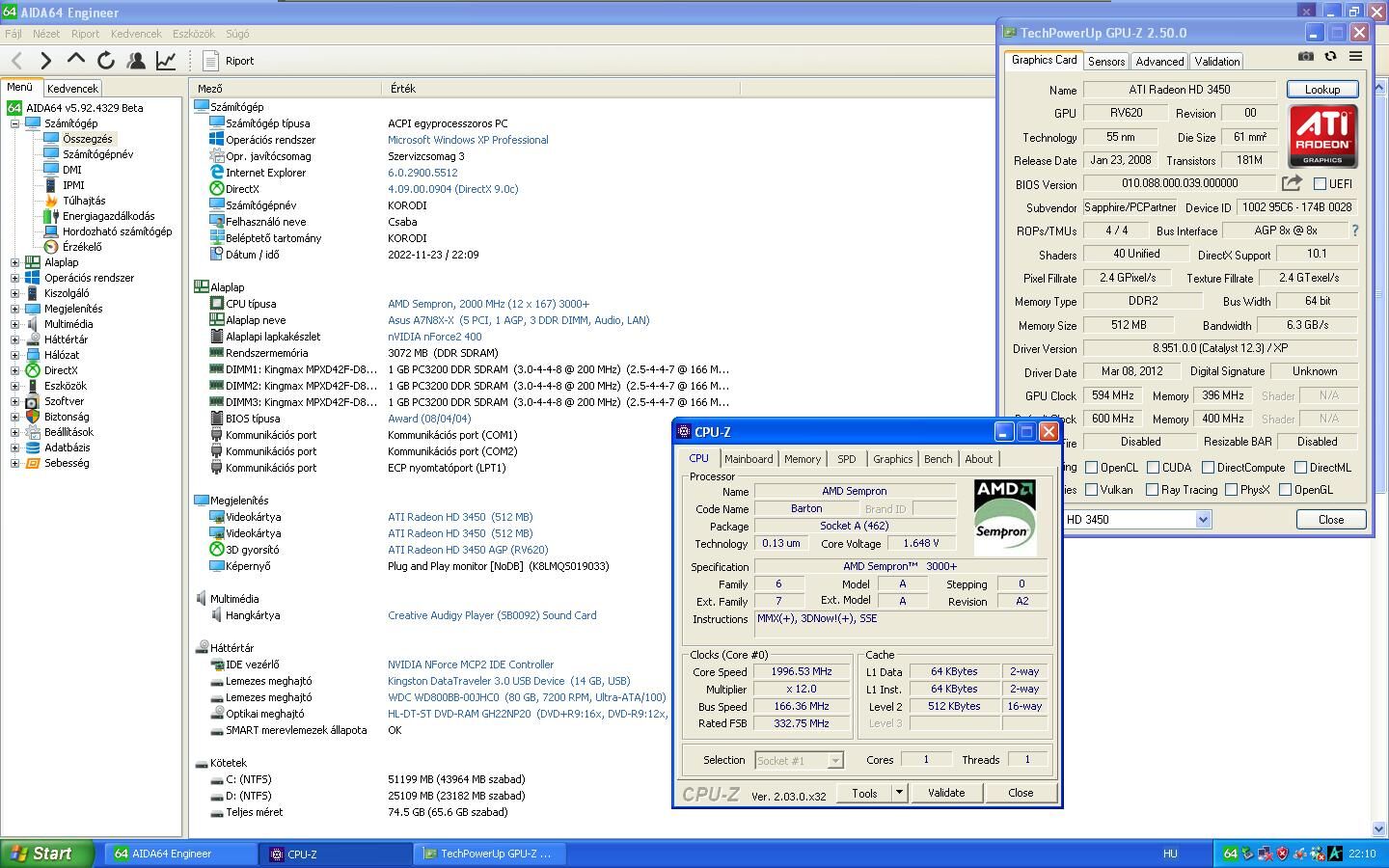
Task: Navigate up one level in AIDA64 toolbar
Action: tap(75, 60)
